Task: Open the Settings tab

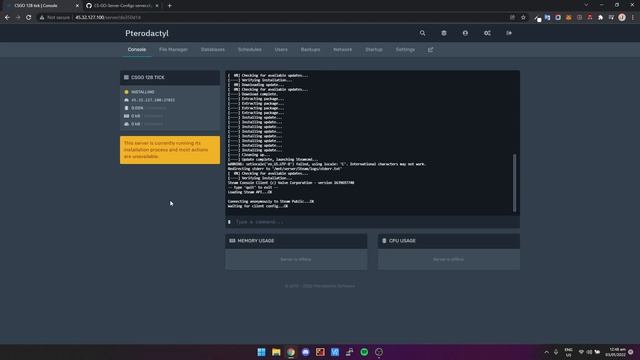Action: (405, 50)
